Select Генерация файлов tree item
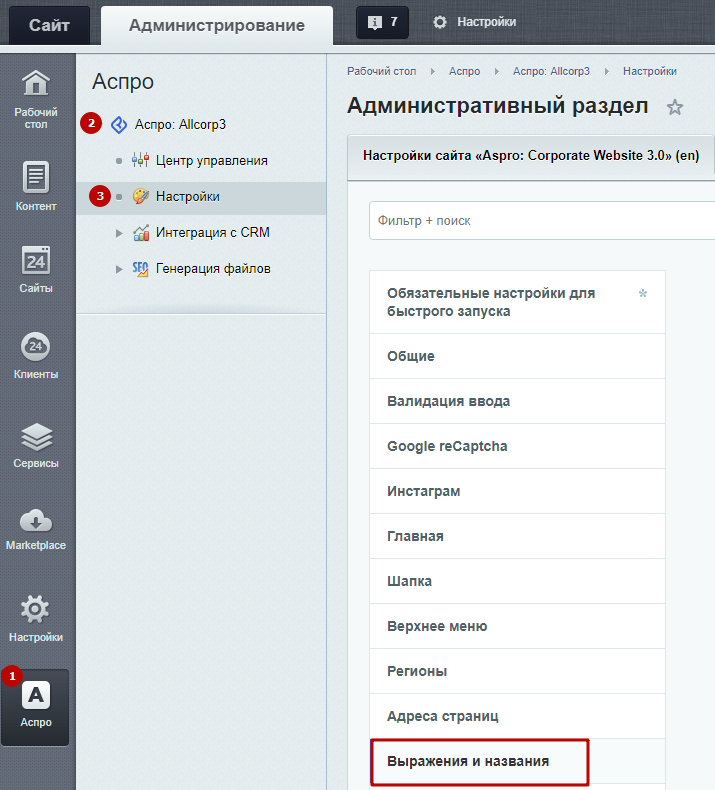715x790 pixels. coord(213,269)
